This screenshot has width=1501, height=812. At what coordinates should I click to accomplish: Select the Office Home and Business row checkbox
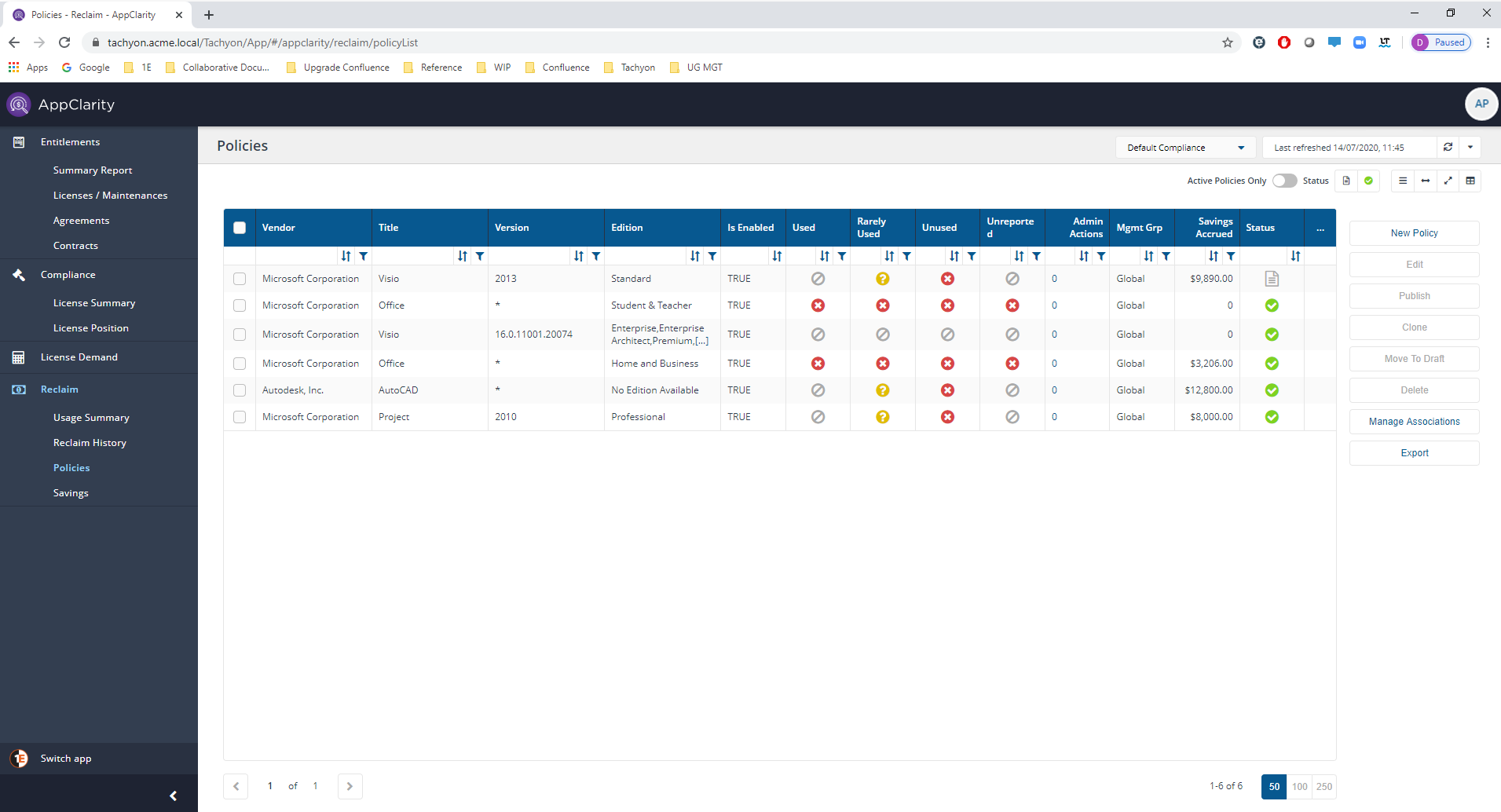240,364
